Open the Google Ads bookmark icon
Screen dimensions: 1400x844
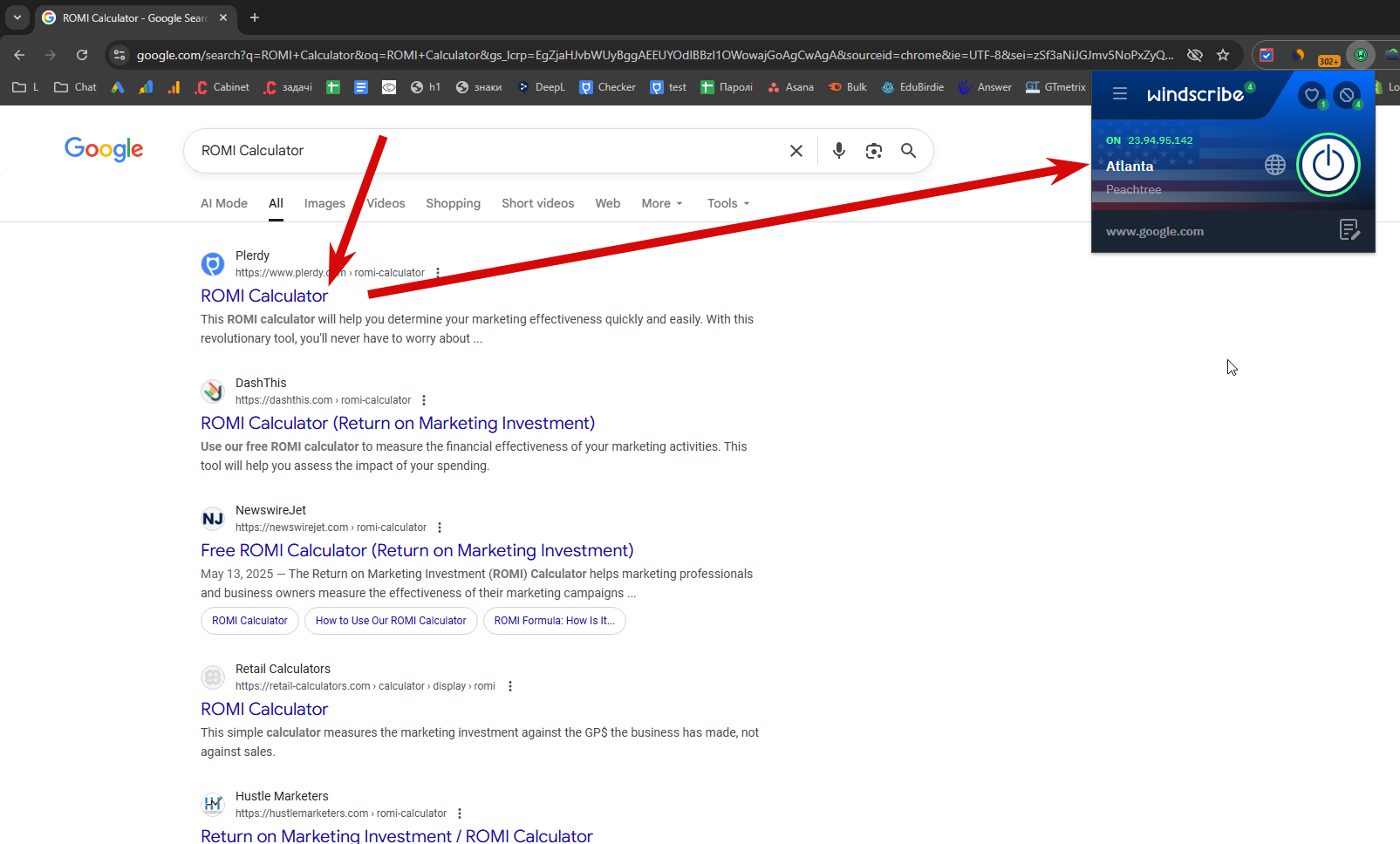tap(118, 87)
